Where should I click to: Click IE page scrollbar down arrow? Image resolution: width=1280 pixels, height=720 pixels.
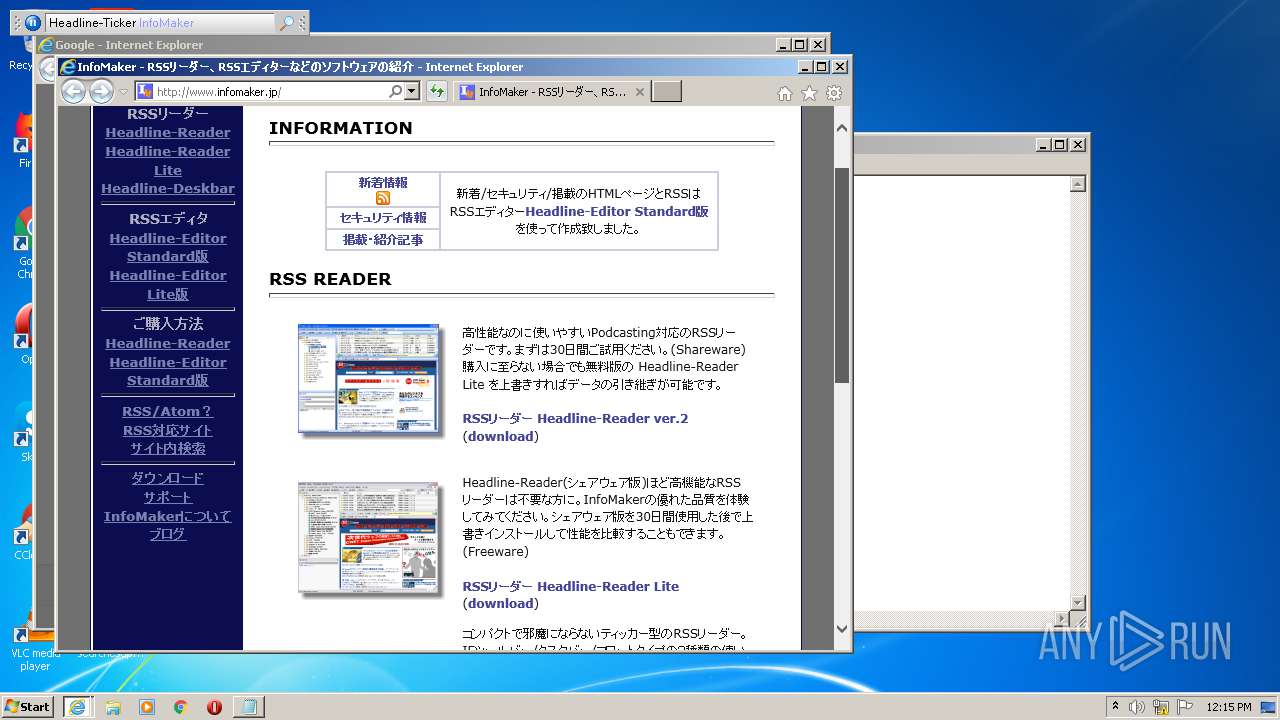(842, 629)
